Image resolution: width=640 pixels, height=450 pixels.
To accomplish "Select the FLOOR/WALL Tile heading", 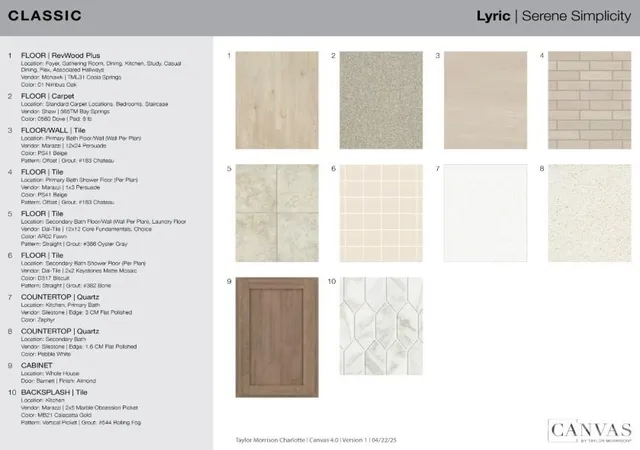I will coord(53,130).
